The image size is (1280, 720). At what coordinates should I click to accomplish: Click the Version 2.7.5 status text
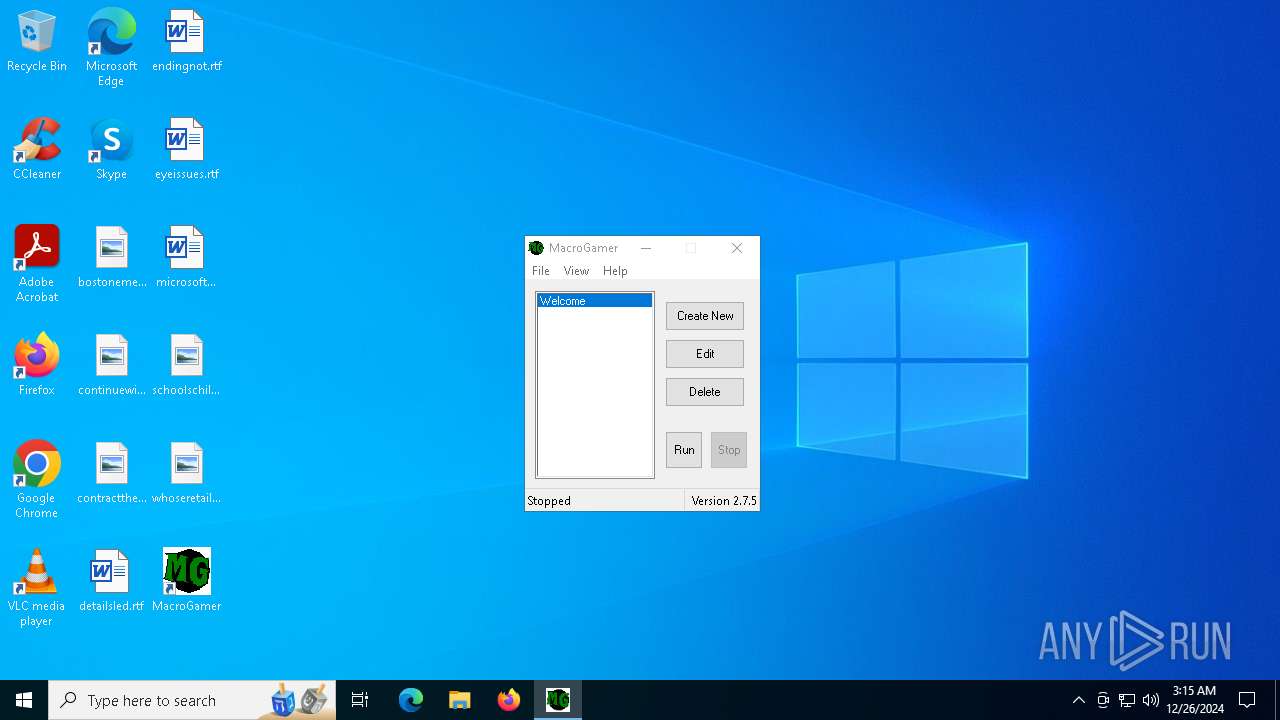click(x=724, y=501)
